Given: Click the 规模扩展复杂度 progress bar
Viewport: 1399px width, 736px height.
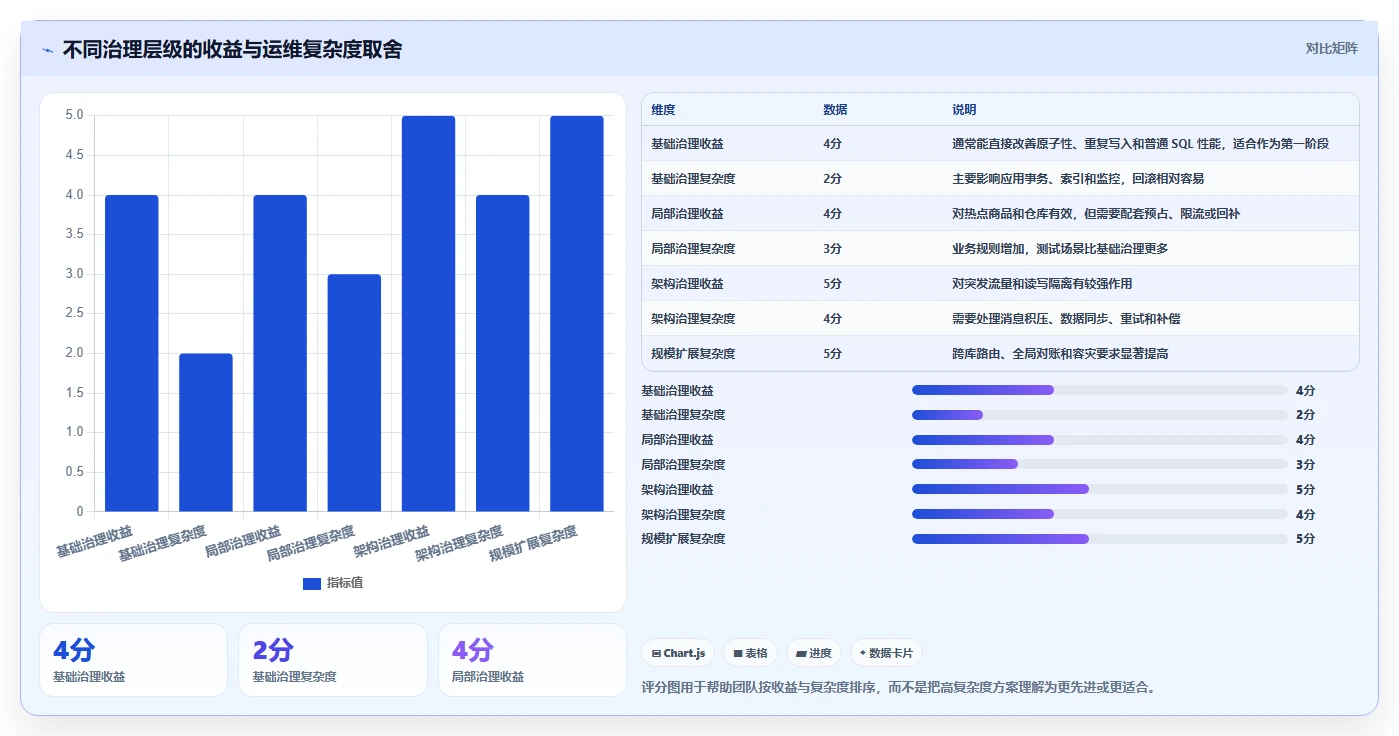Looking at the screenshot, I should [x=1100, y=539].
